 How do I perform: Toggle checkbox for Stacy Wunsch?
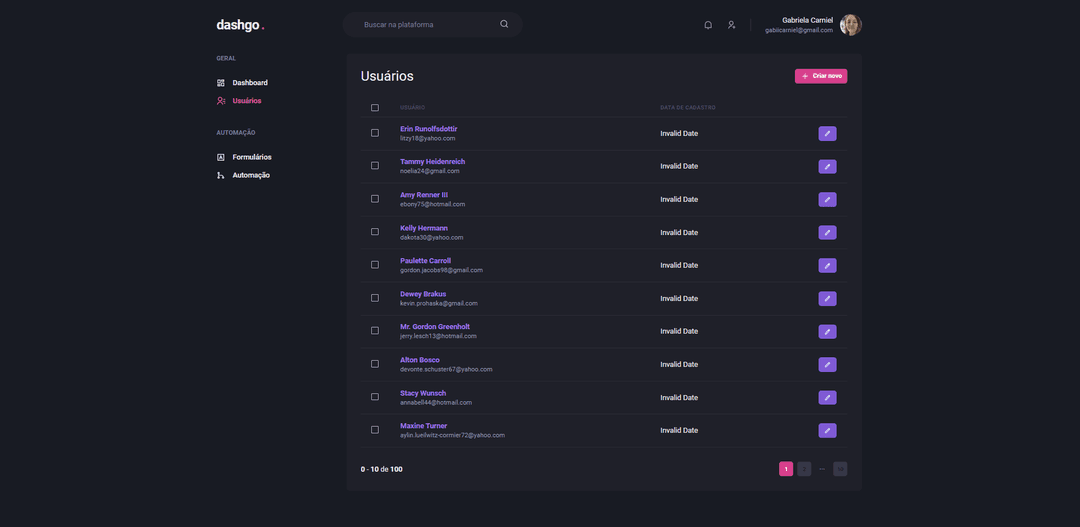coord(375,397)
